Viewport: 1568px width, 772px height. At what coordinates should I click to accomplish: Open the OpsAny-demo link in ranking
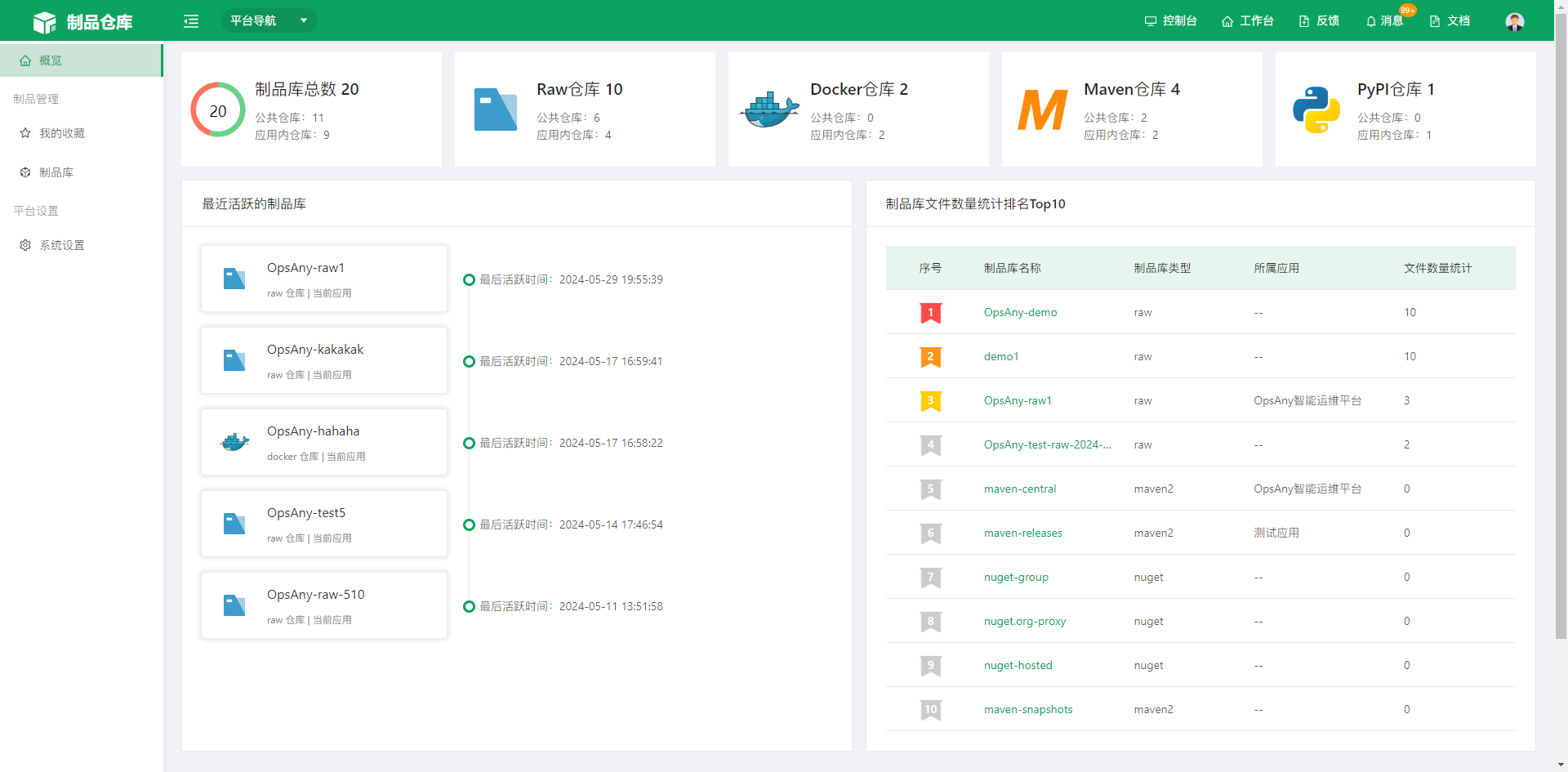click(x=1020, y=312)
